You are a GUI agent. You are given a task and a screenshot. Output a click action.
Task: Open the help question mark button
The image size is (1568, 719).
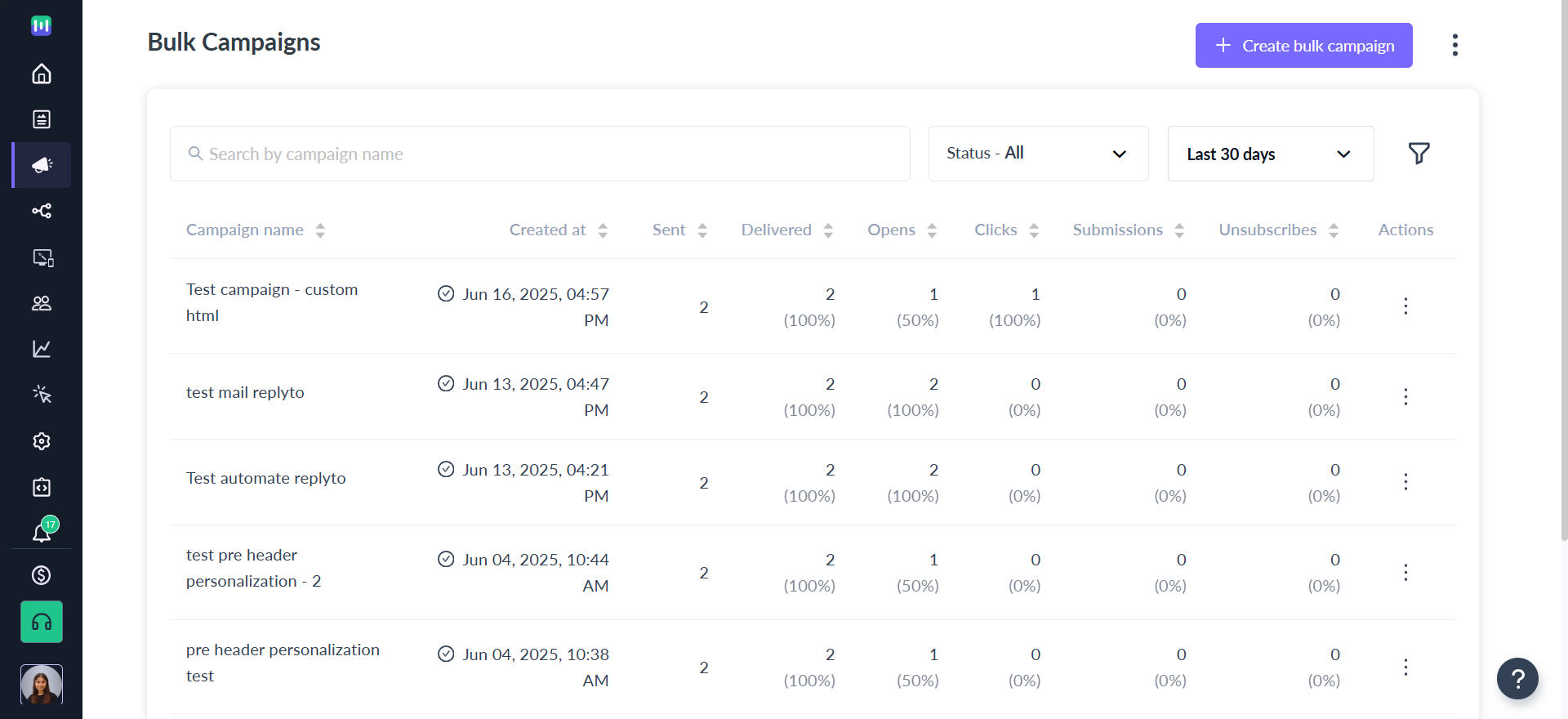(1517, 678)
